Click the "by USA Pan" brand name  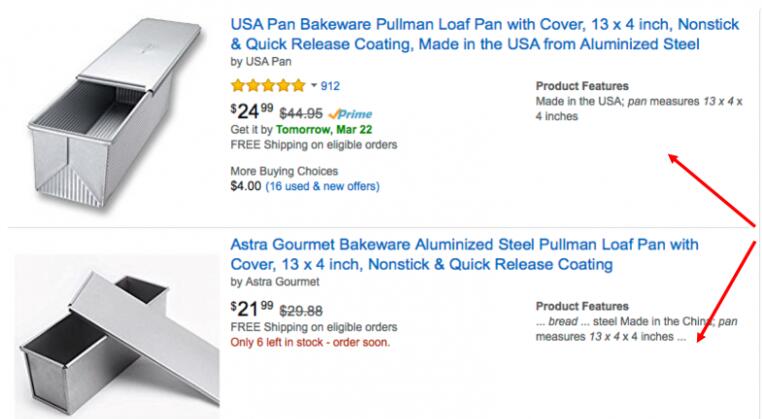[262, 61]
